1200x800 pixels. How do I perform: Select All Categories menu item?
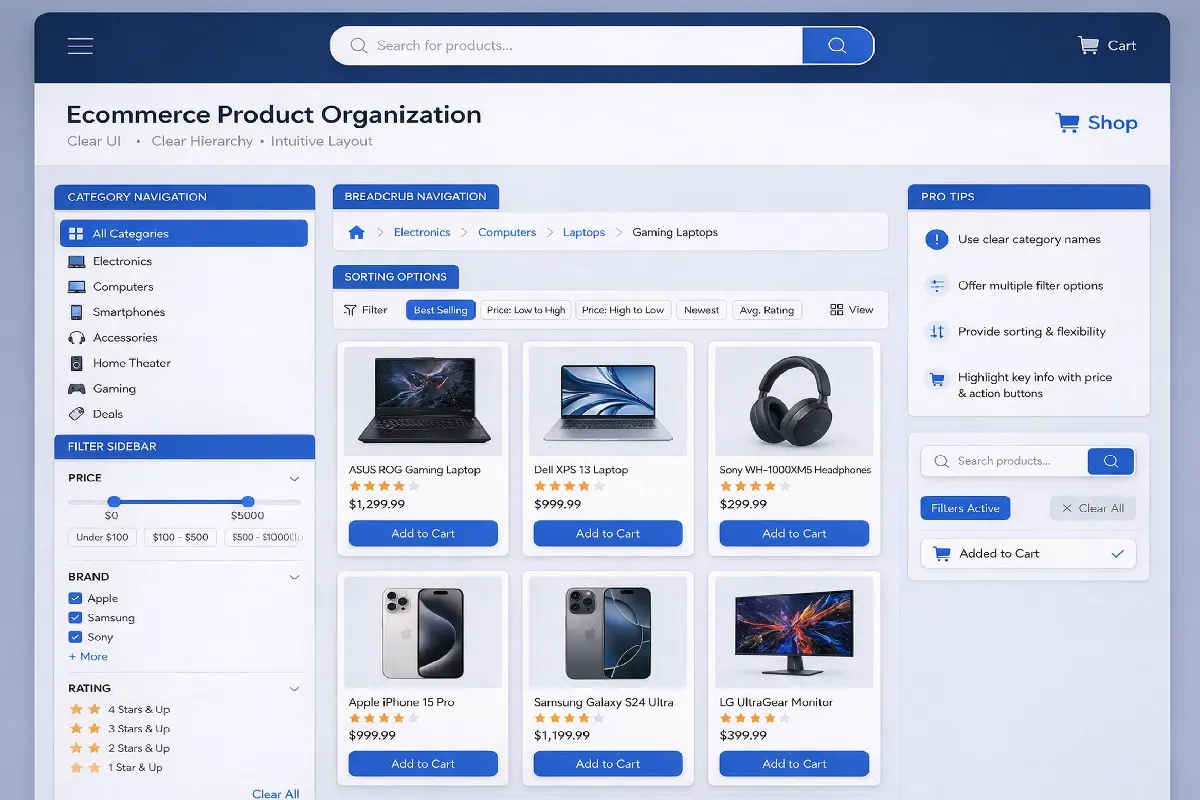tap(184, 234)
